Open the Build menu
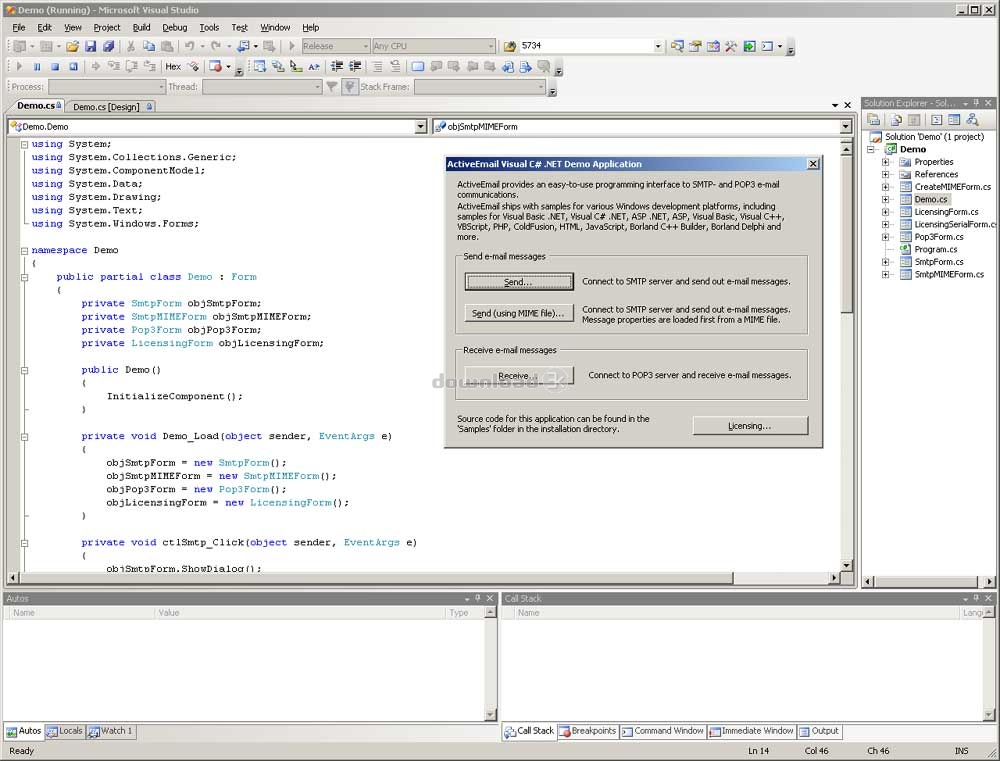Image resolution: width=1000 pixels, height=761 pixels. [142, 27]
